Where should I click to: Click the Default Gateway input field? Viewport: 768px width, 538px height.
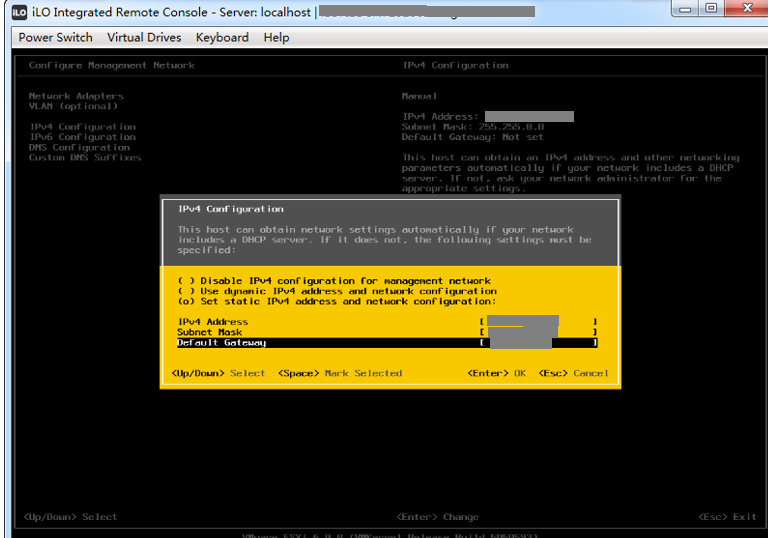pos(538,342)
